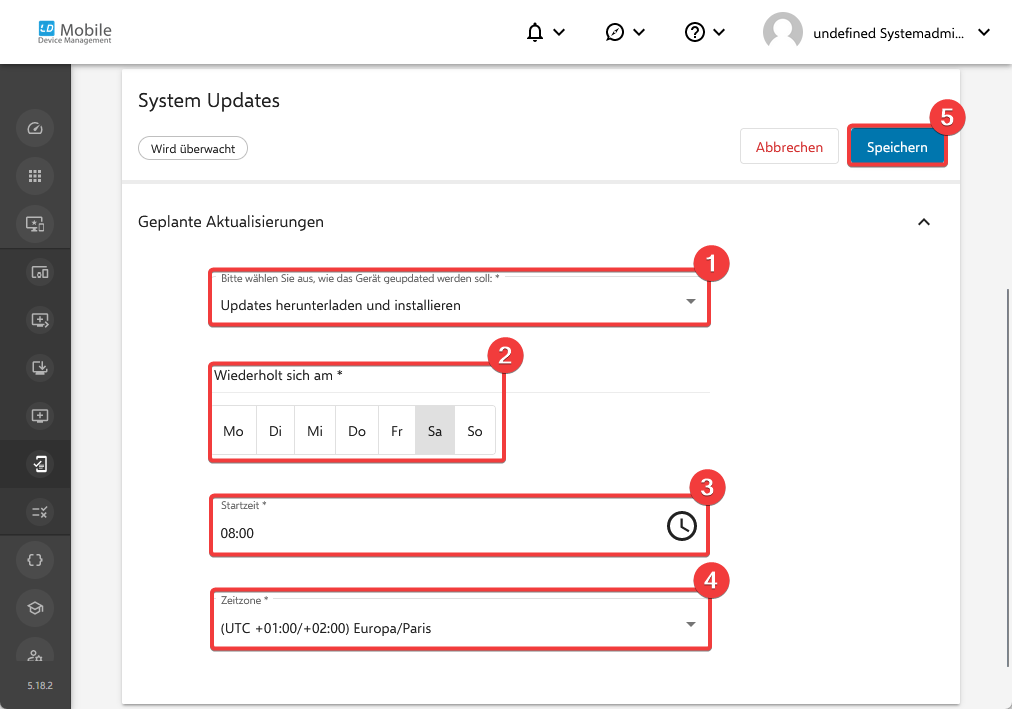Click the user avatar picture

pyautogui.click(x=782, y=32)
